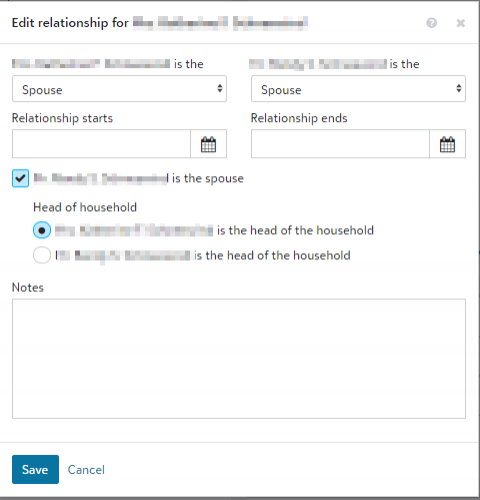Focus the Relationship starts date field
This screenshot has width=480, height=500.
click(101, 144)
